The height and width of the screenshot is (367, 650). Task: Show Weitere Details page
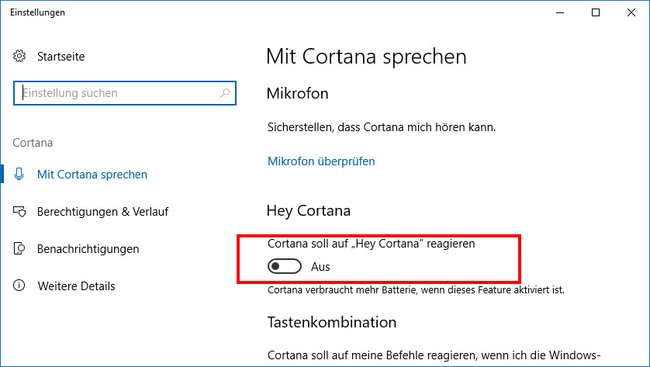point(76,286)
